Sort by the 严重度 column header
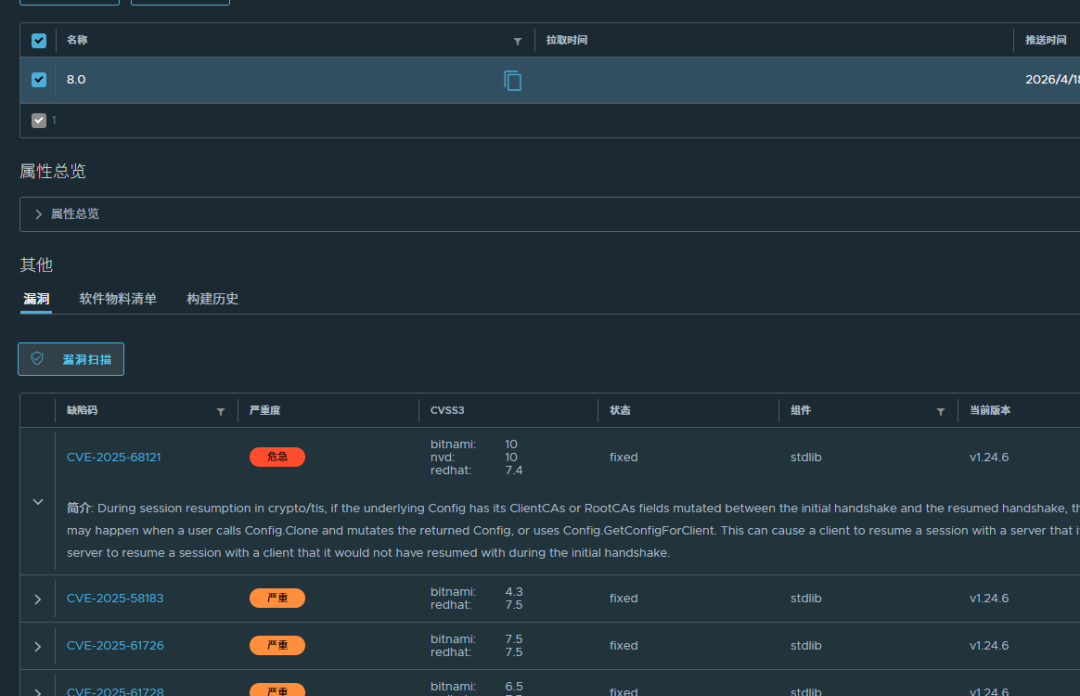This screenshot has width=1080, height=696. coord(264,411)
